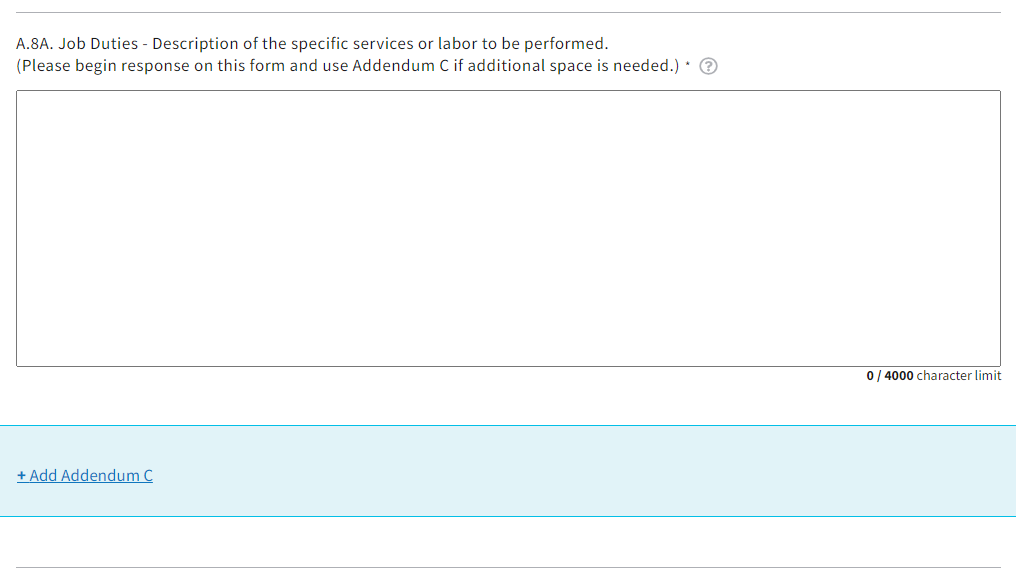Viewport: 1016px width, 587px height.
Task: Open the Add Addendum C link
Action: click(x=85, y=475)
